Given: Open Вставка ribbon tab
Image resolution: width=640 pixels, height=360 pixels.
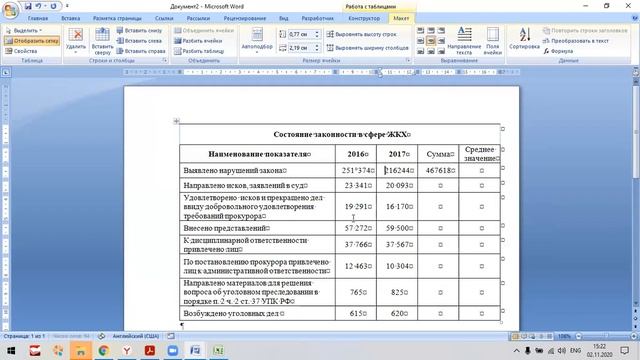Looking at the screenshot, I should point(71,18).
